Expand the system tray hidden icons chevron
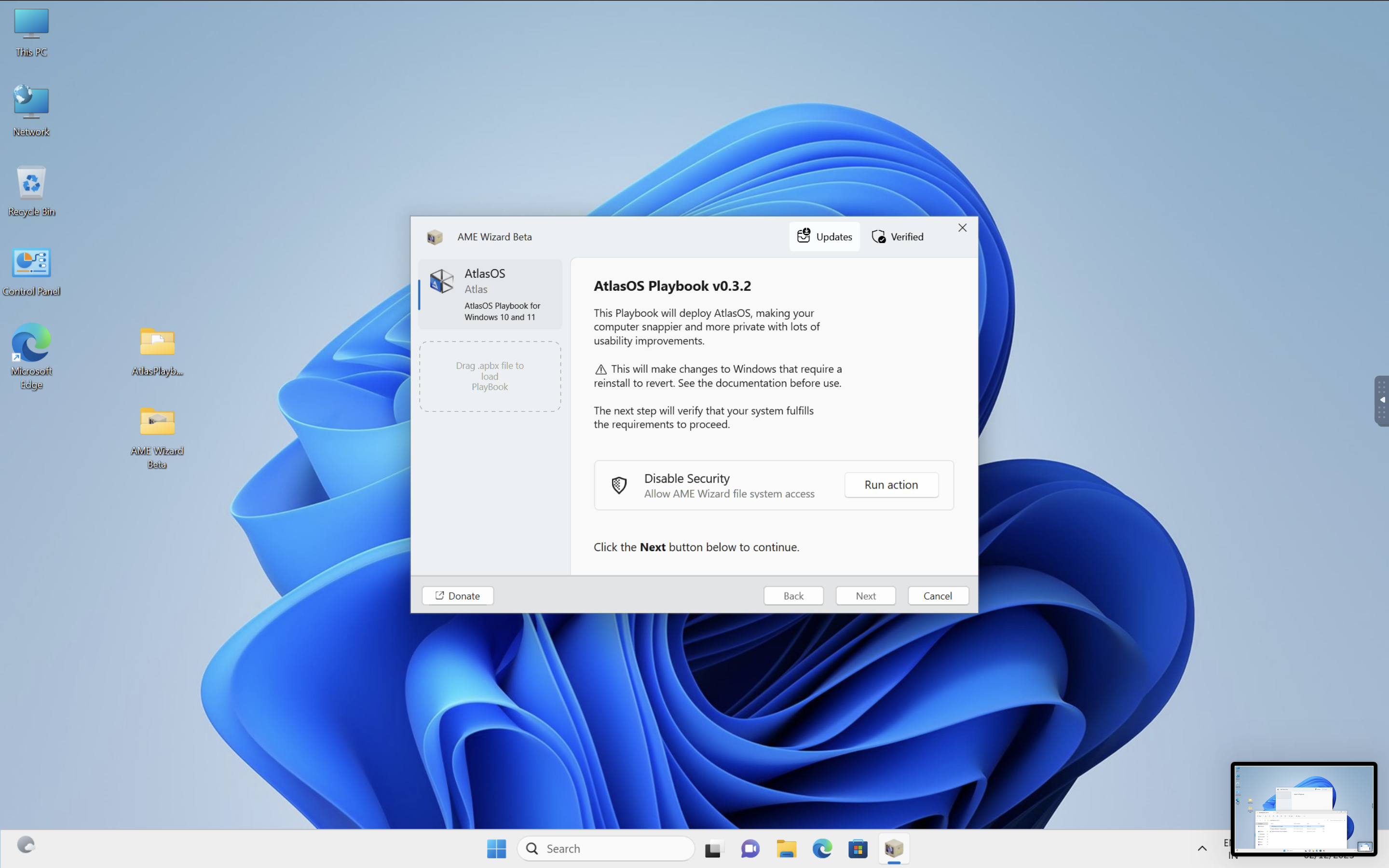This screenshot has height=868, width=1389. point(1202,849)
